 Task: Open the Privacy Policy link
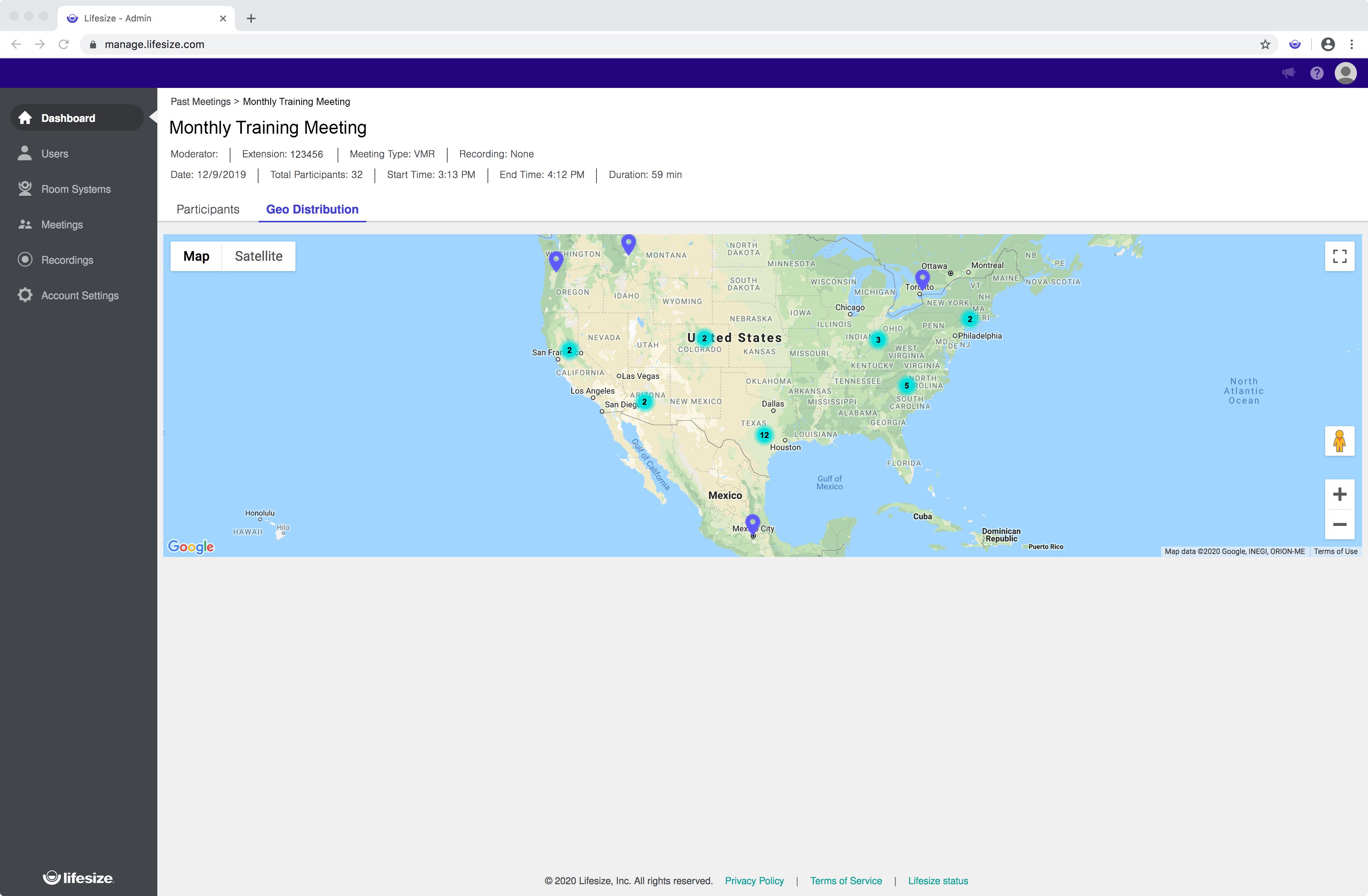pos(754,880)
